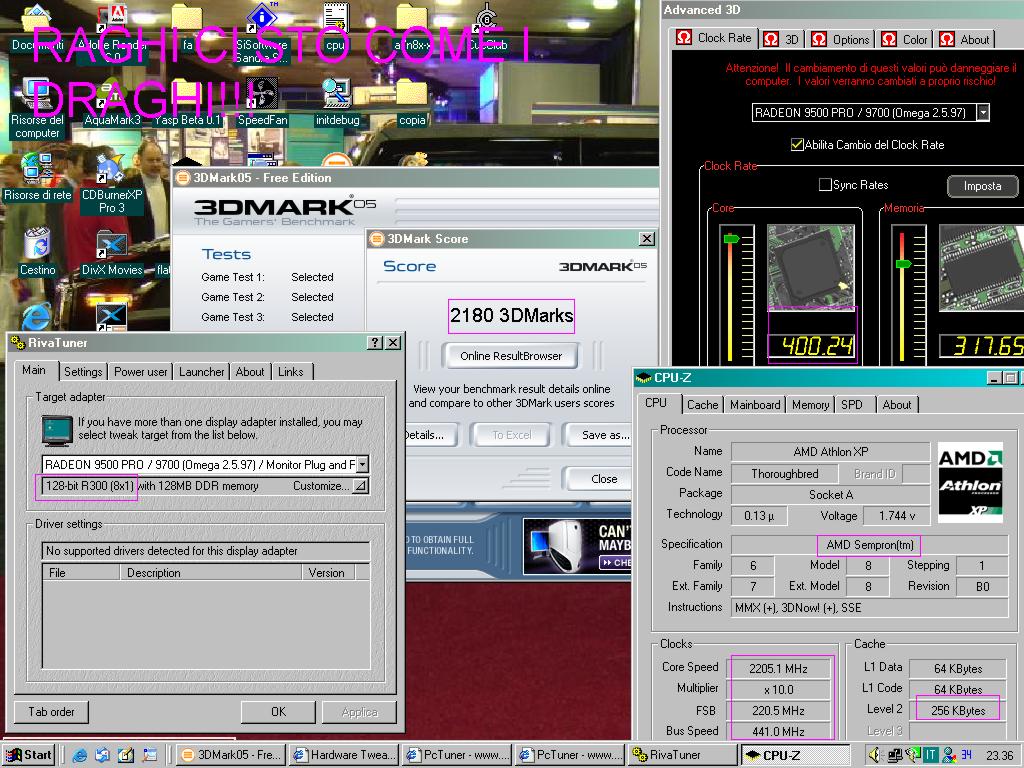Click the monitor icon in RivaTuner Target adapter
The height and width of the screenshot is (768, 1024).
tap(57, 430)
